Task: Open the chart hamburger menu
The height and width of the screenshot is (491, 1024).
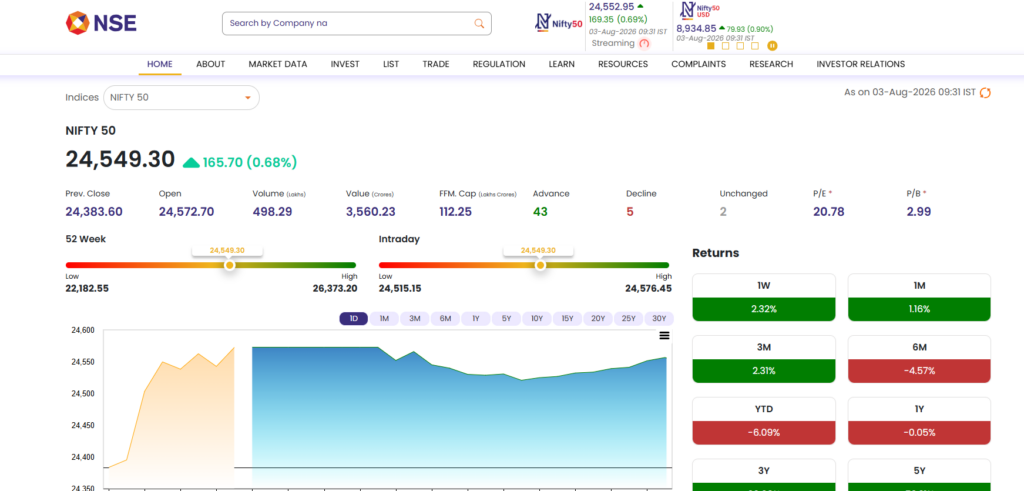Action: (x=664, y=336)
